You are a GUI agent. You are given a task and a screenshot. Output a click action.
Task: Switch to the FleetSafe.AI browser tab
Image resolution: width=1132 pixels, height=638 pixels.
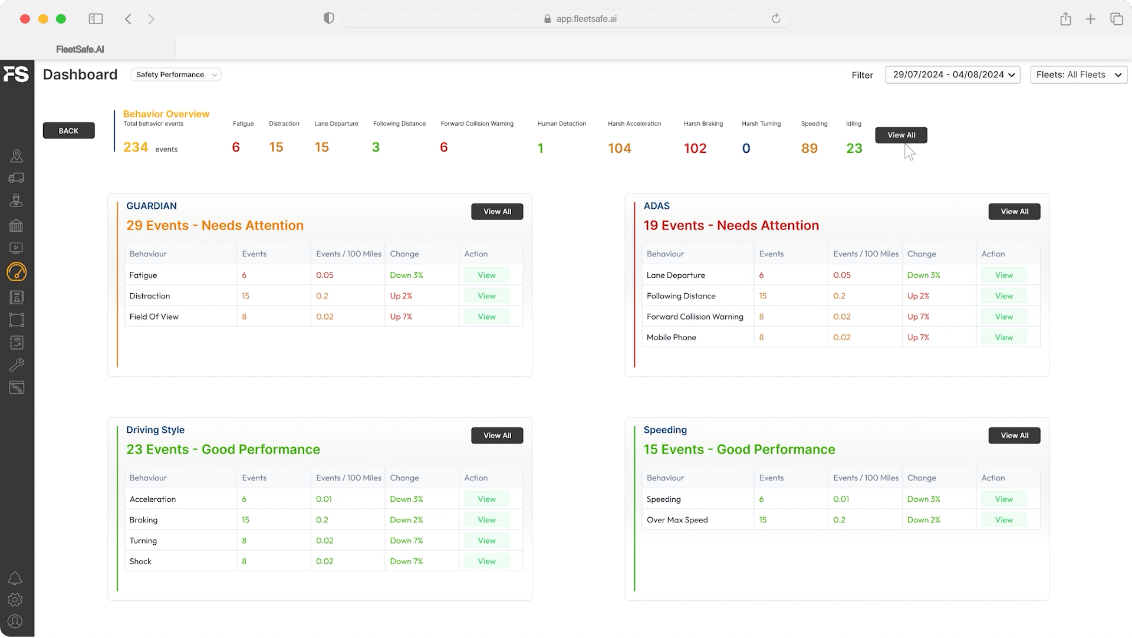(x=80, y=49)
